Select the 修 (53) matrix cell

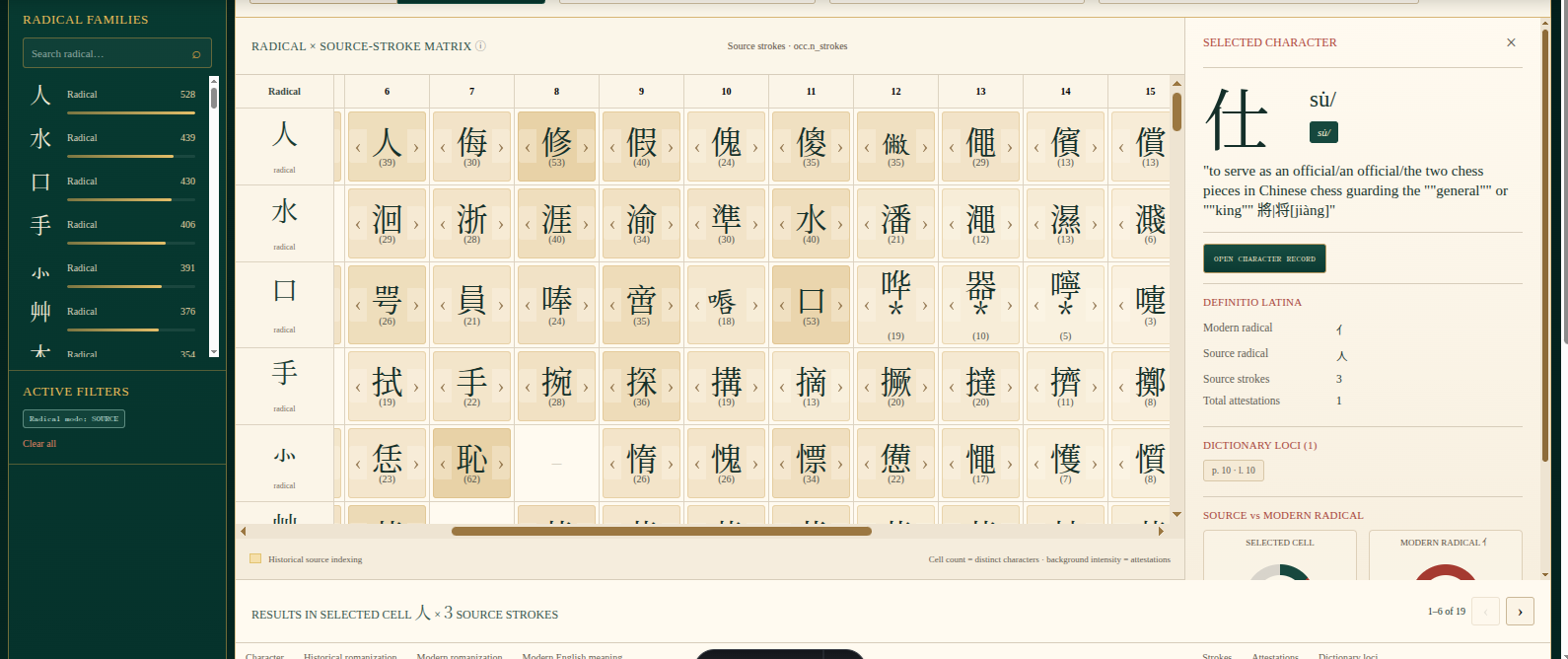[x=556, y=146]
